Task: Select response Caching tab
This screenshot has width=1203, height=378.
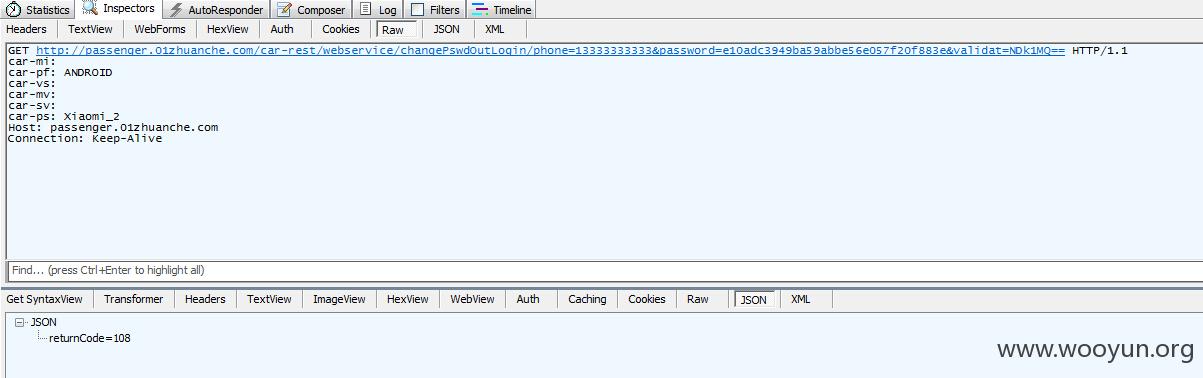Action: pyautogui.click(x=587, y=299)
